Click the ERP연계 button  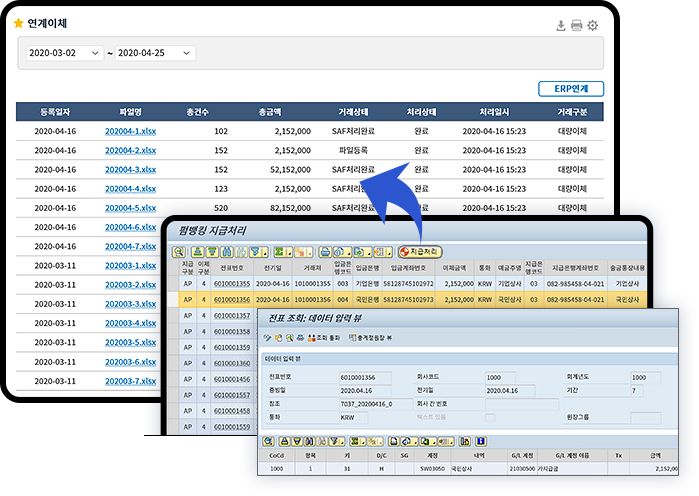point(570,89)
